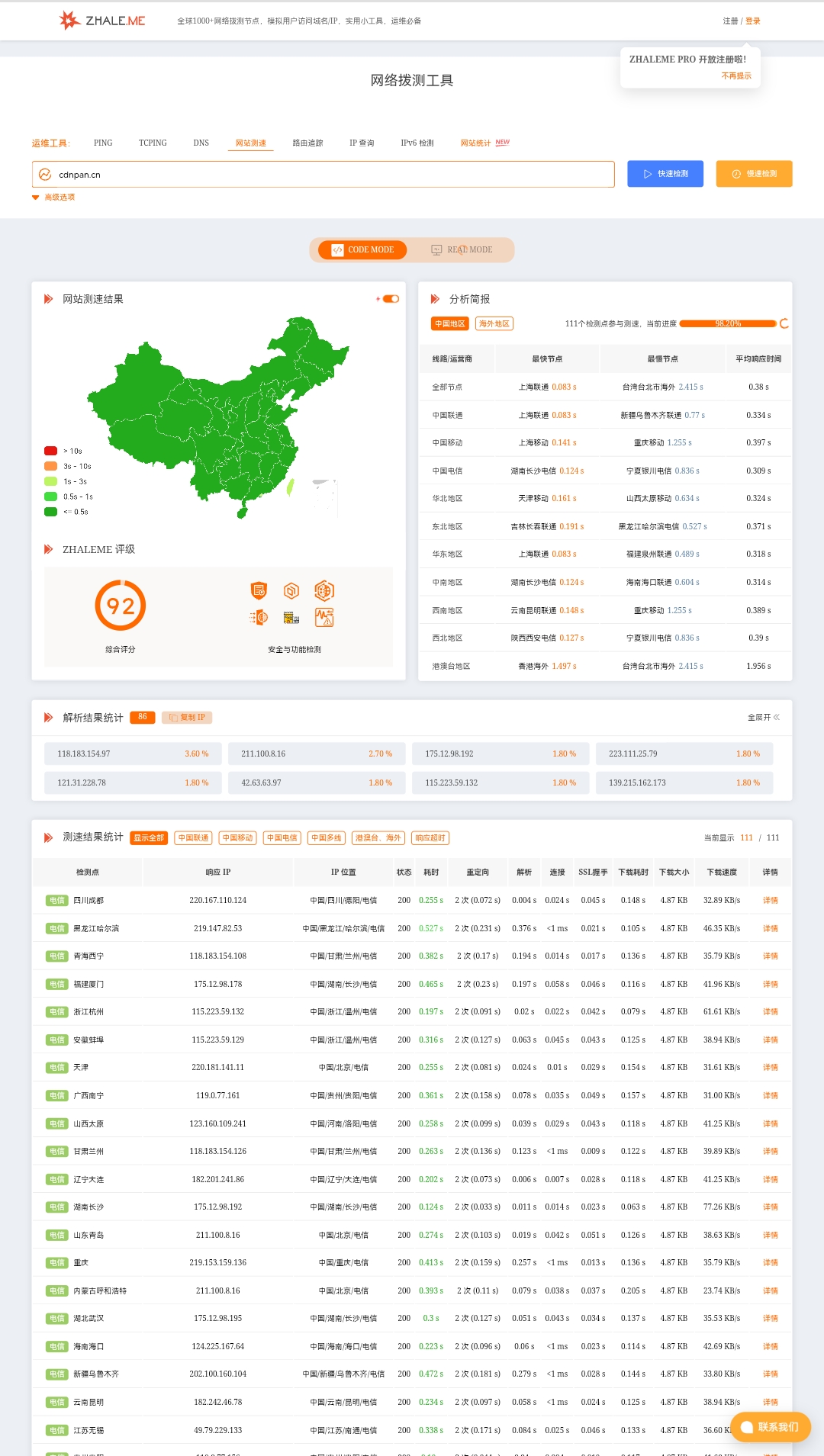This screenshot has width=824, height=1456.
Task: Click the 联系我们 chat bubble button
Action: [x=770, y=1427]
